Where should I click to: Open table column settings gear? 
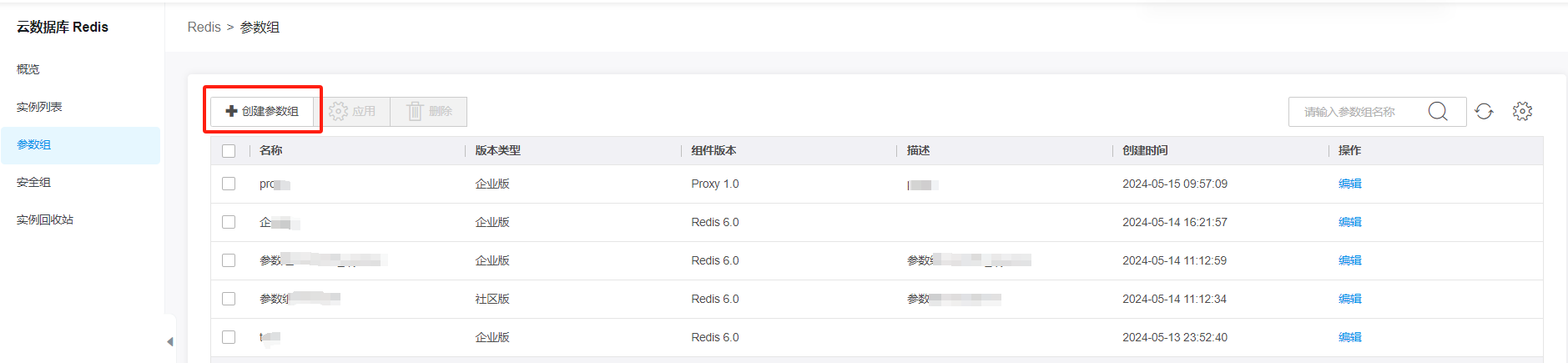coord(1522,111)
